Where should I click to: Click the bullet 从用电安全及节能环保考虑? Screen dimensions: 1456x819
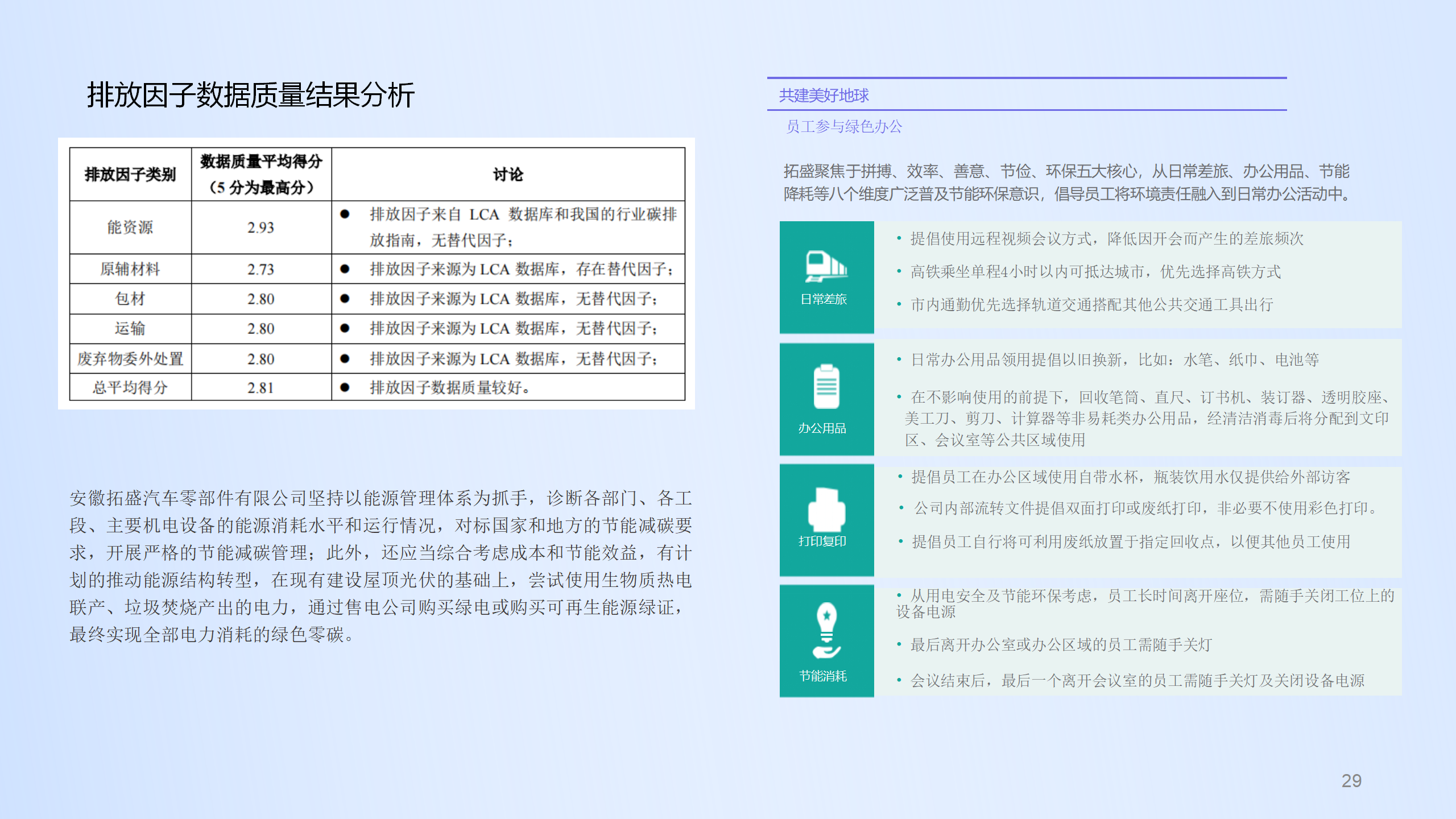click(1145, 603)
